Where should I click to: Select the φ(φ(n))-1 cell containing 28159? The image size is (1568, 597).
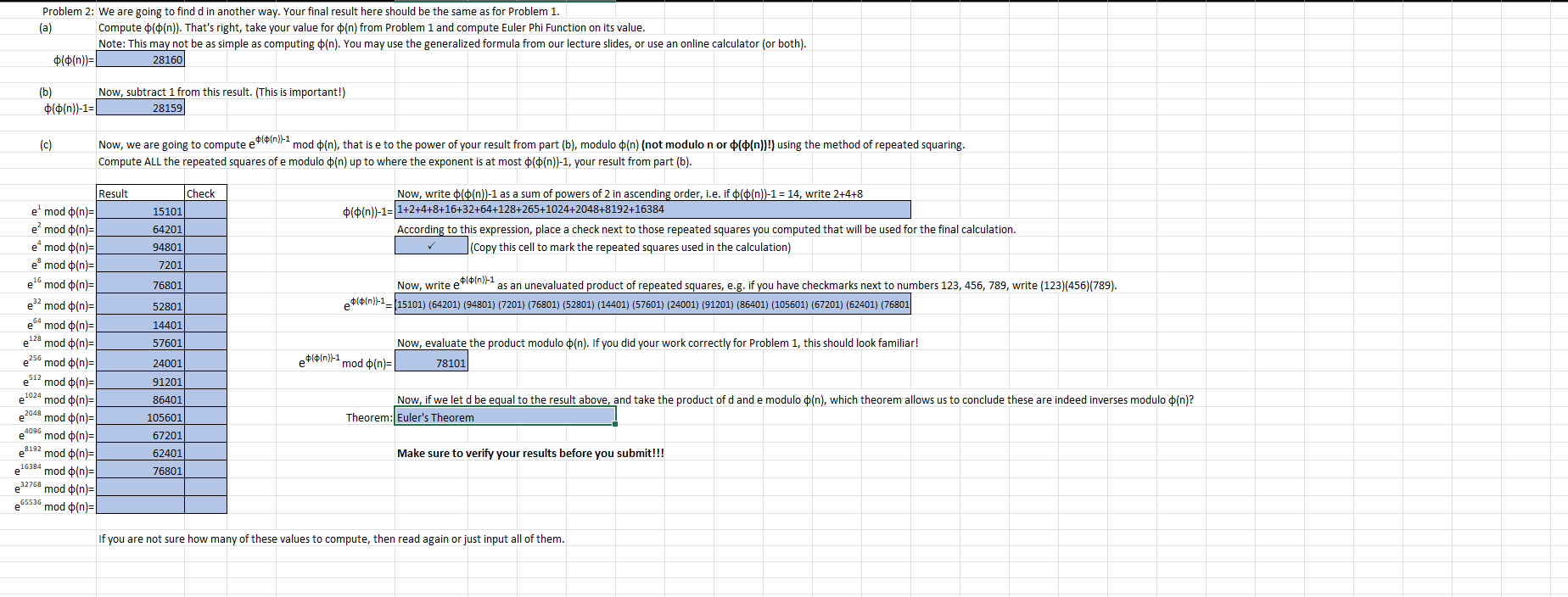140,108
